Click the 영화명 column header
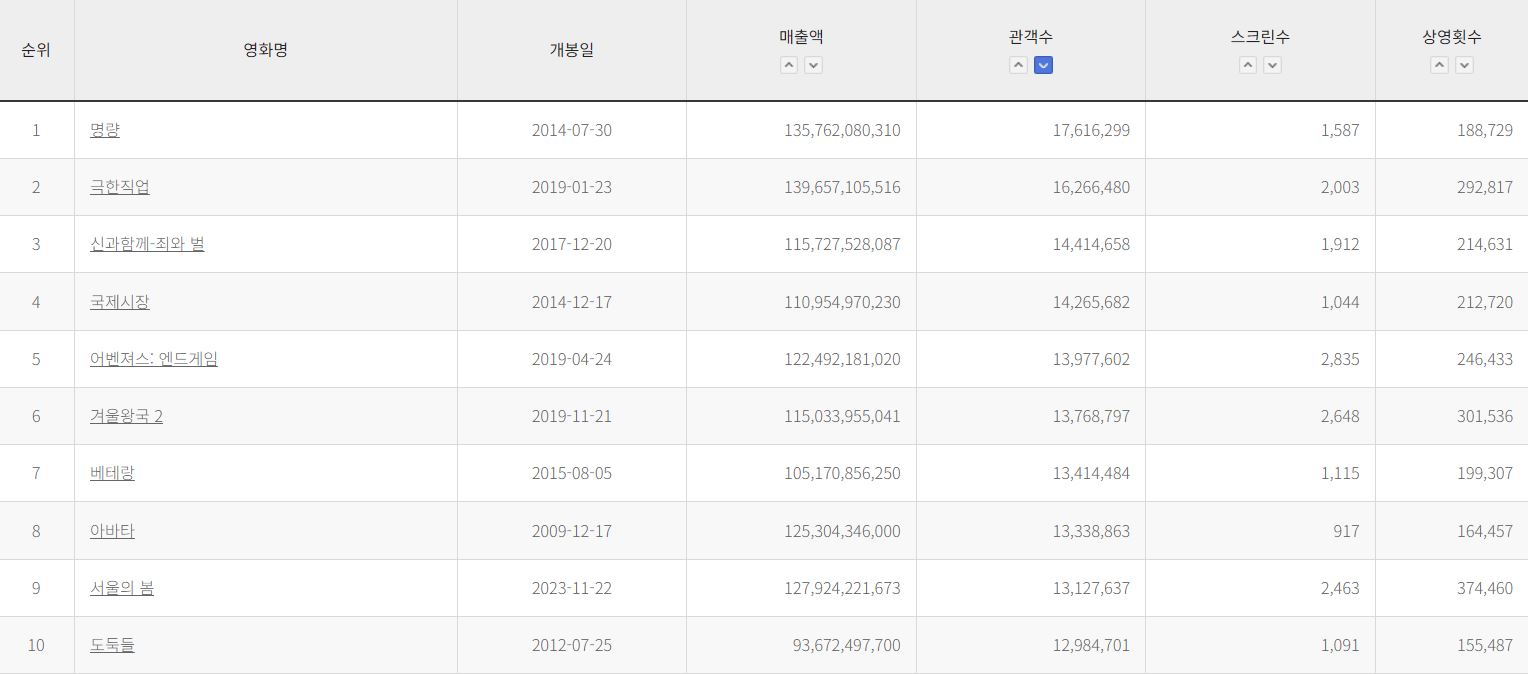Screen dimensions: 1537x674 pyautogui.click(x=266, y=50)
